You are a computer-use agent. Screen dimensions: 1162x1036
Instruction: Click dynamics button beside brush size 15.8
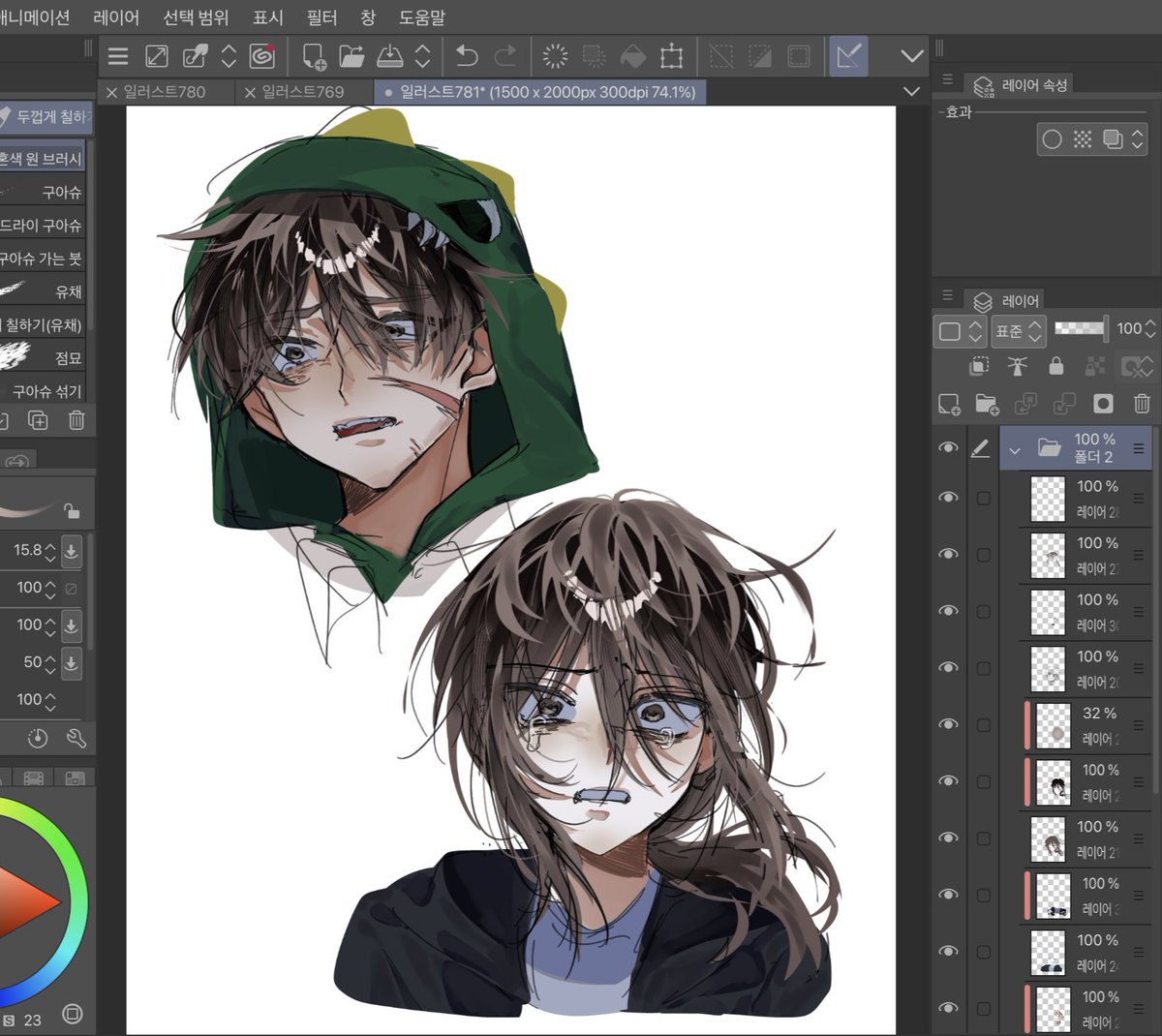[x=71, y=551]
